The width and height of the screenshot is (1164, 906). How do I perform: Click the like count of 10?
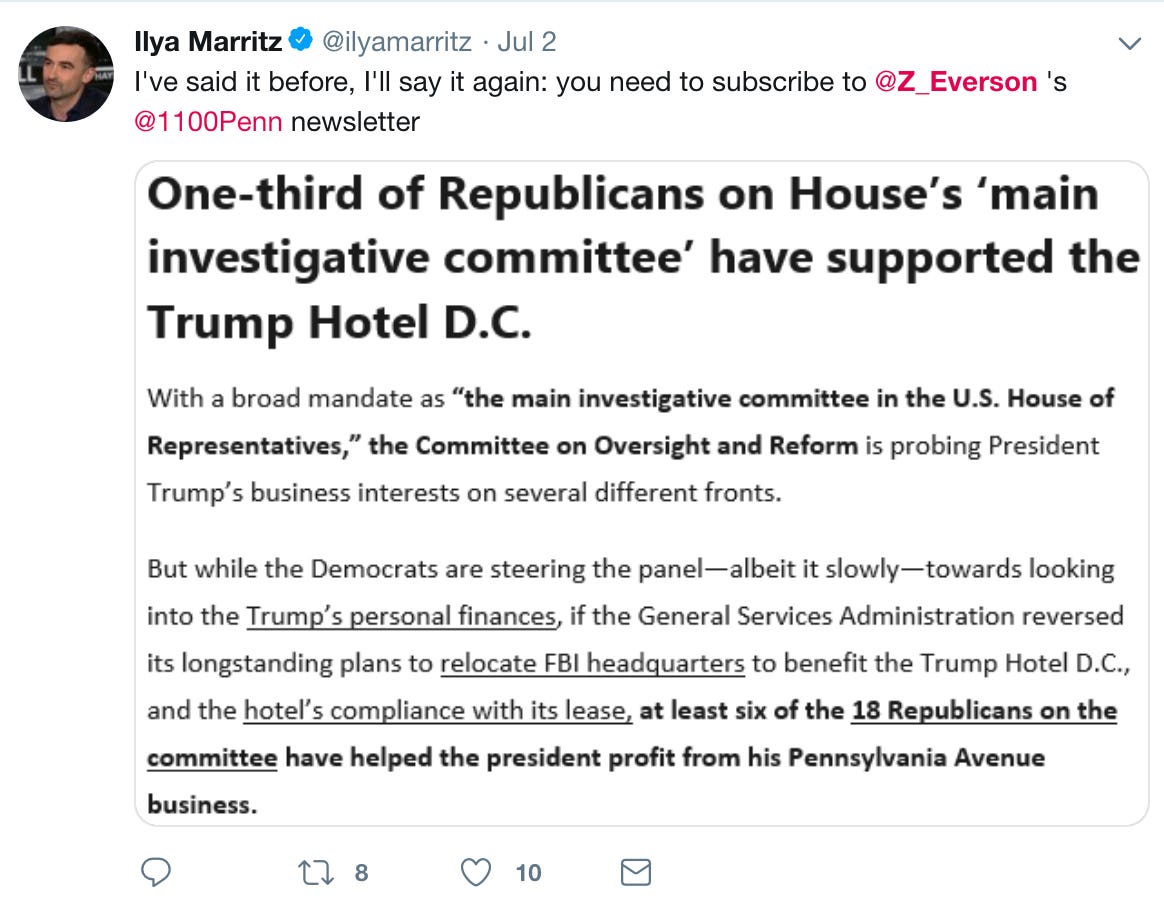point(528,873)
